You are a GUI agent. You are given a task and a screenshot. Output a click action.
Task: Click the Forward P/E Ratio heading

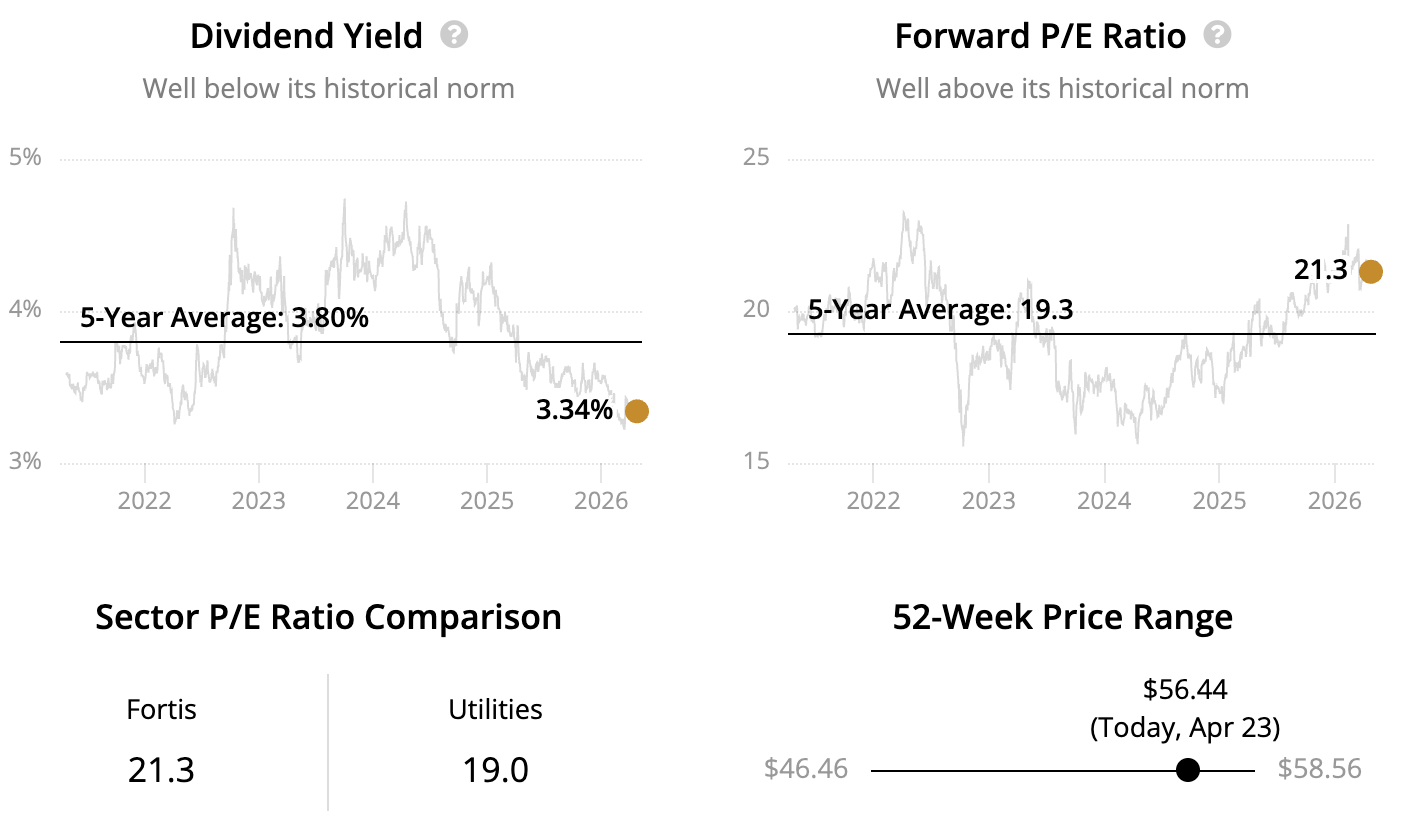[x=1040, y=37]
